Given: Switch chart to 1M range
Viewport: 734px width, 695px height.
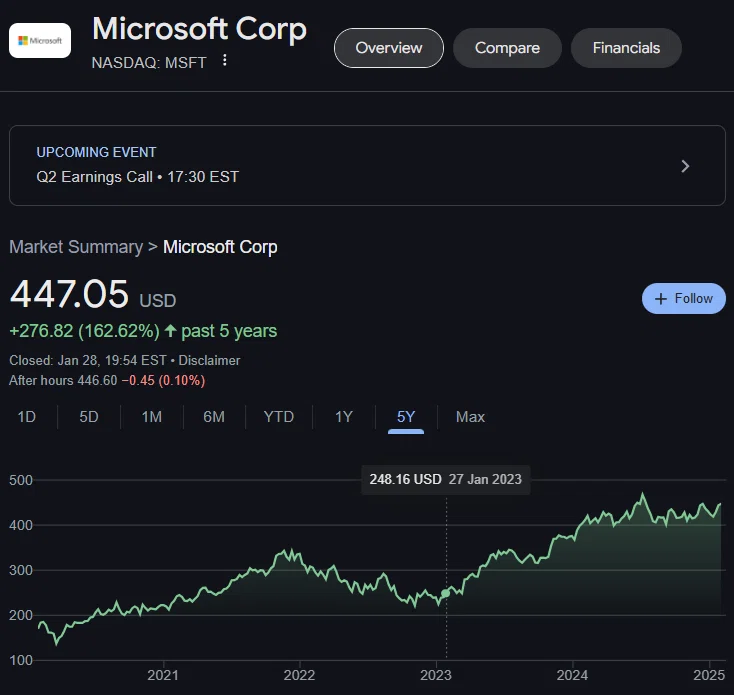Looking at the screenshot, I should (152, 417).
